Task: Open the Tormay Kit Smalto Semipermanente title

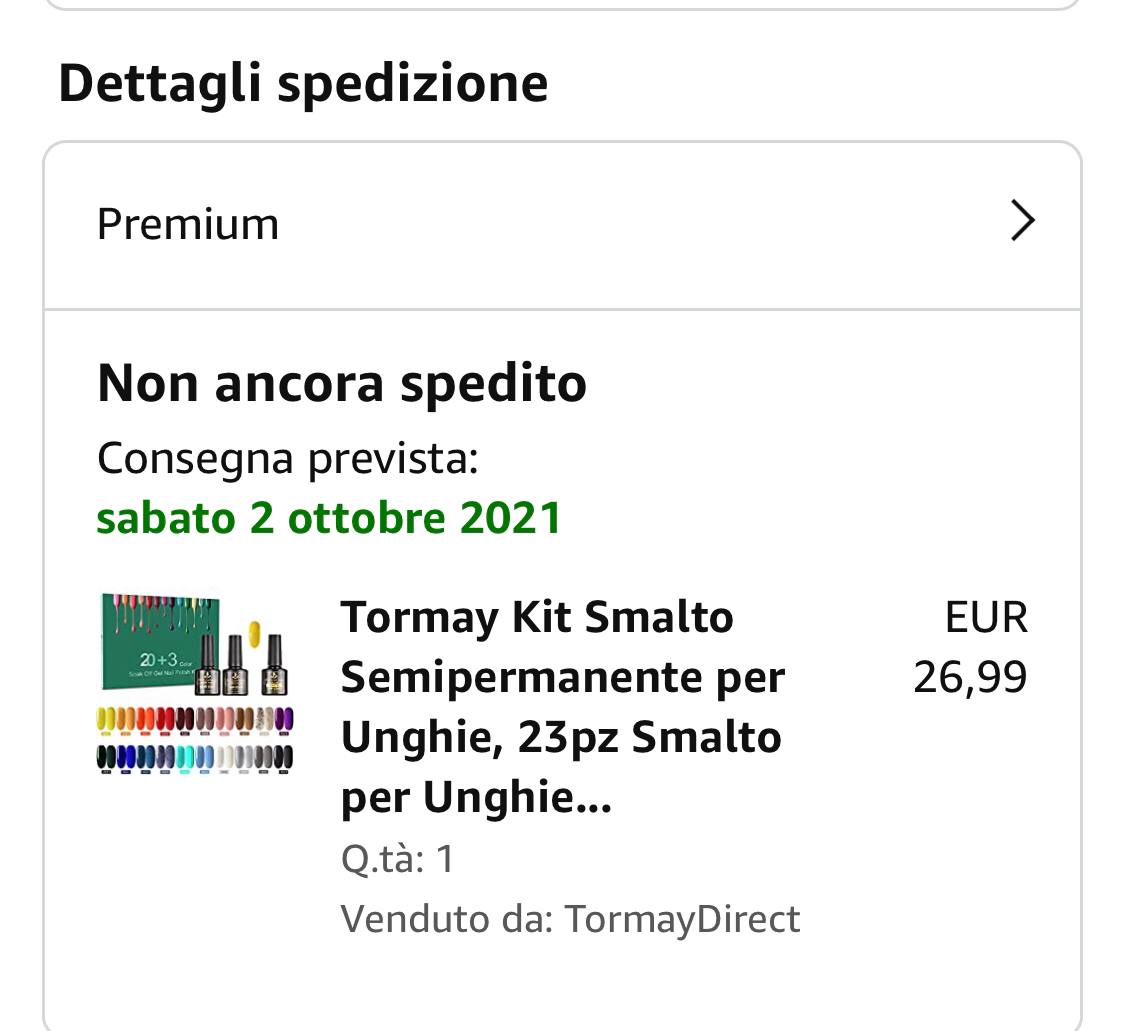Action: [537, 618]
